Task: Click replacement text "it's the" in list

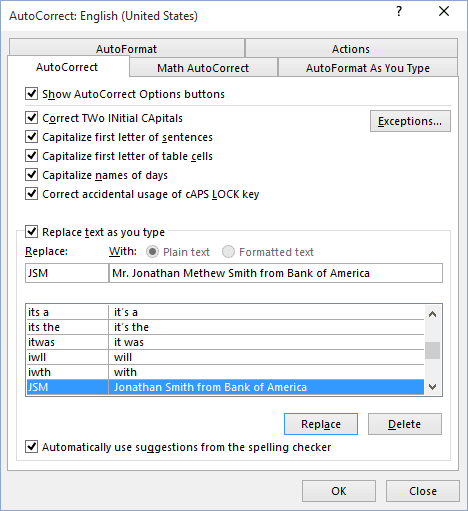Action: (x=131, y=327)
